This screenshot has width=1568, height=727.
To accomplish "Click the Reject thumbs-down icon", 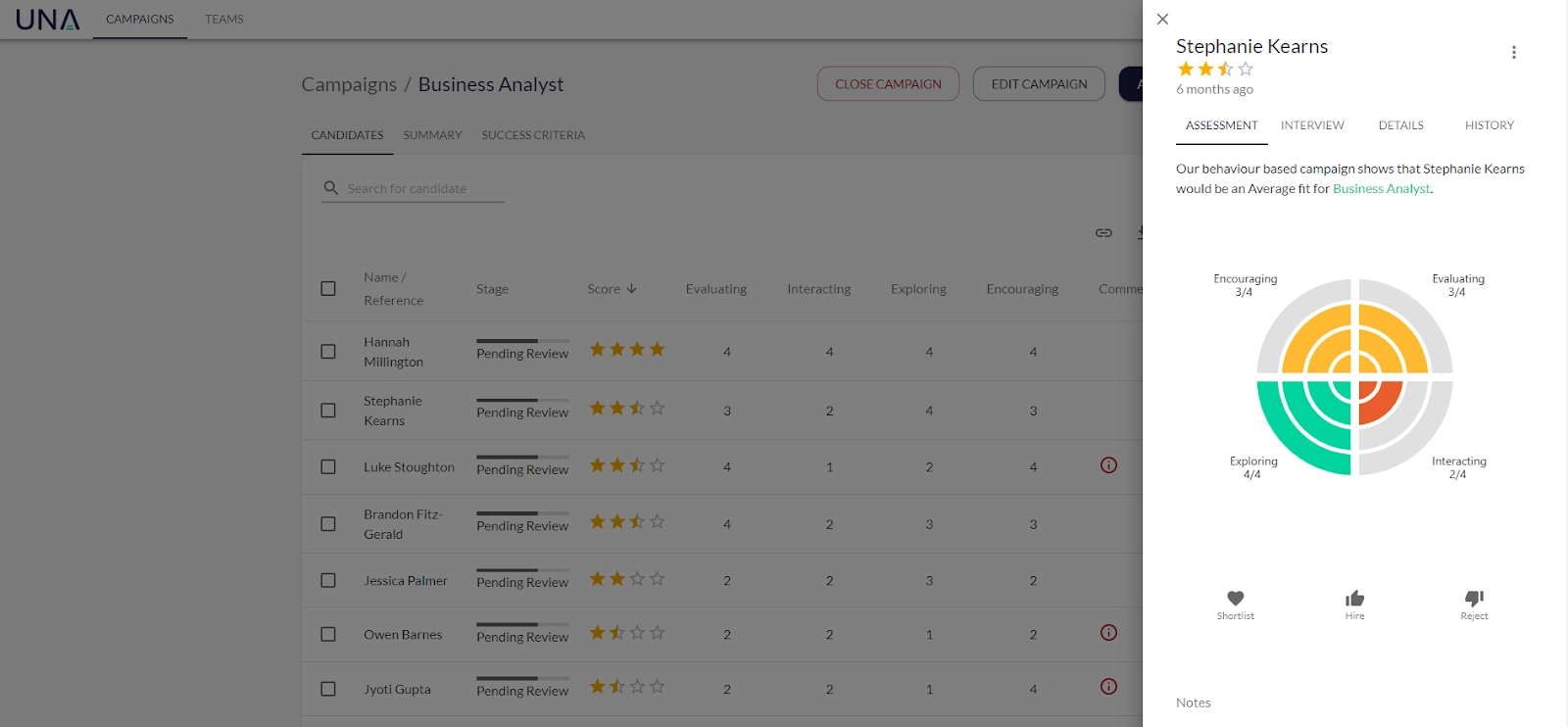I will (1474, 598).
